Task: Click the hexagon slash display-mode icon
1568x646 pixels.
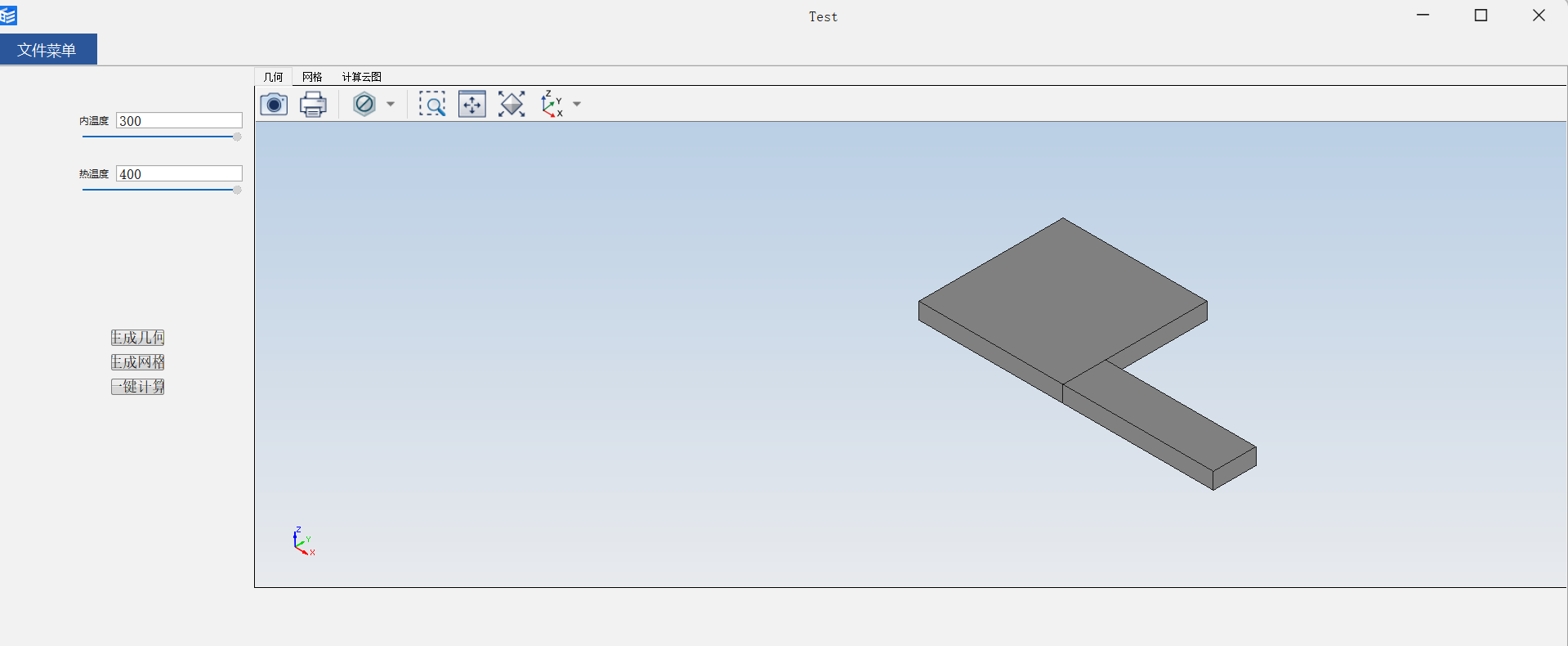Action: pos(364,104)
